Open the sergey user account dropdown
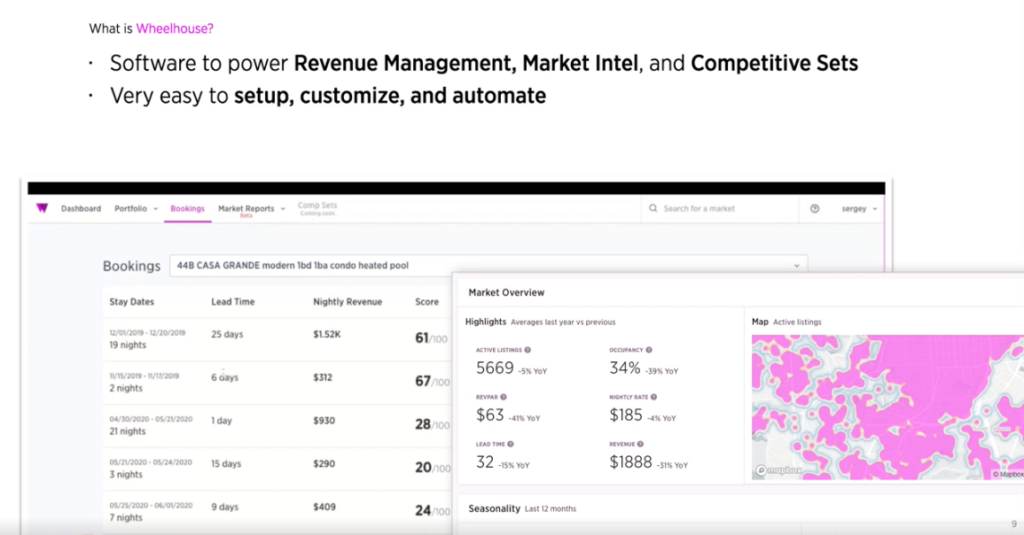Image resolution: width=1024 pixels, height=535 pixels. (x=859, y=208)
